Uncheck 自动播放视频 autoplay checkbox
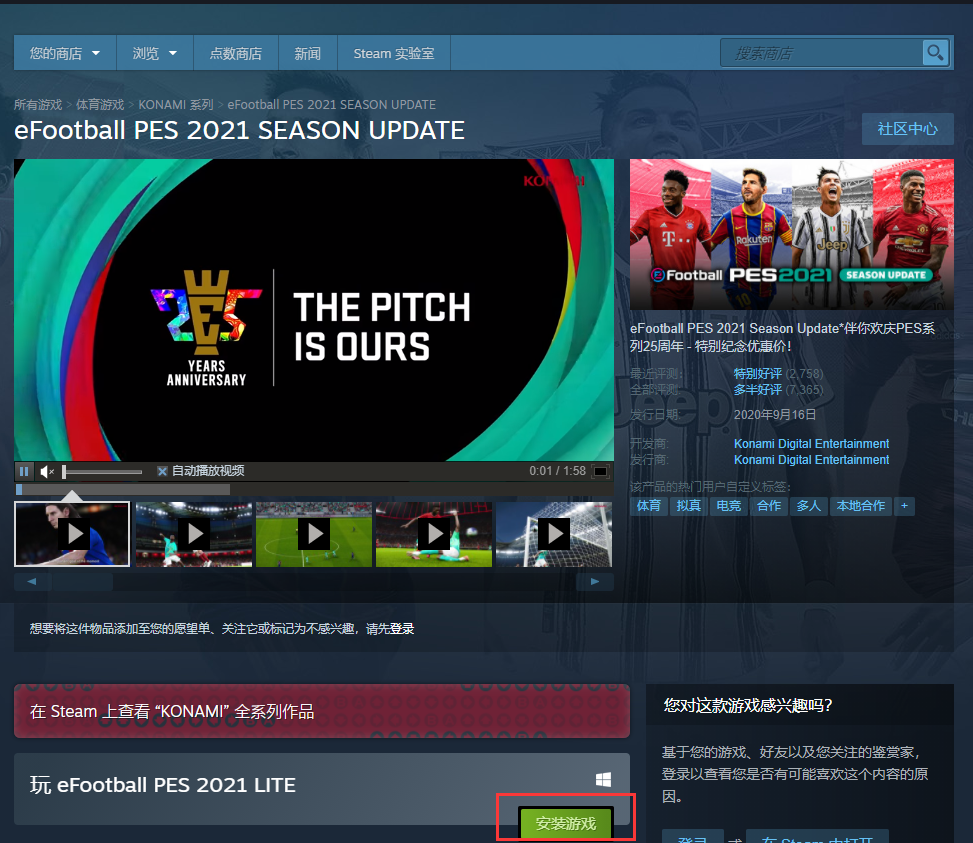Viewport: 973px width, 843px height. pyautogui.click(x=162, y=471)
